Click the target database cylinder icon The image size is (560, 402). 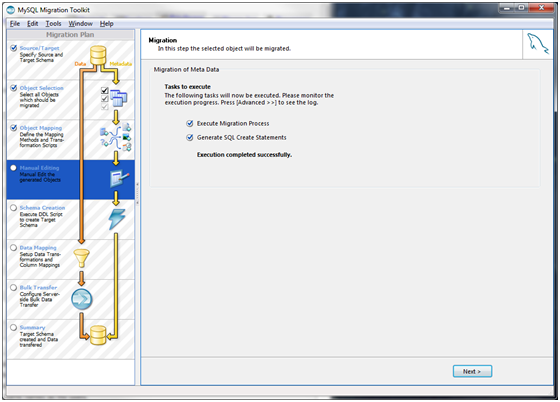pyautogui.click(x=98, y=335)
